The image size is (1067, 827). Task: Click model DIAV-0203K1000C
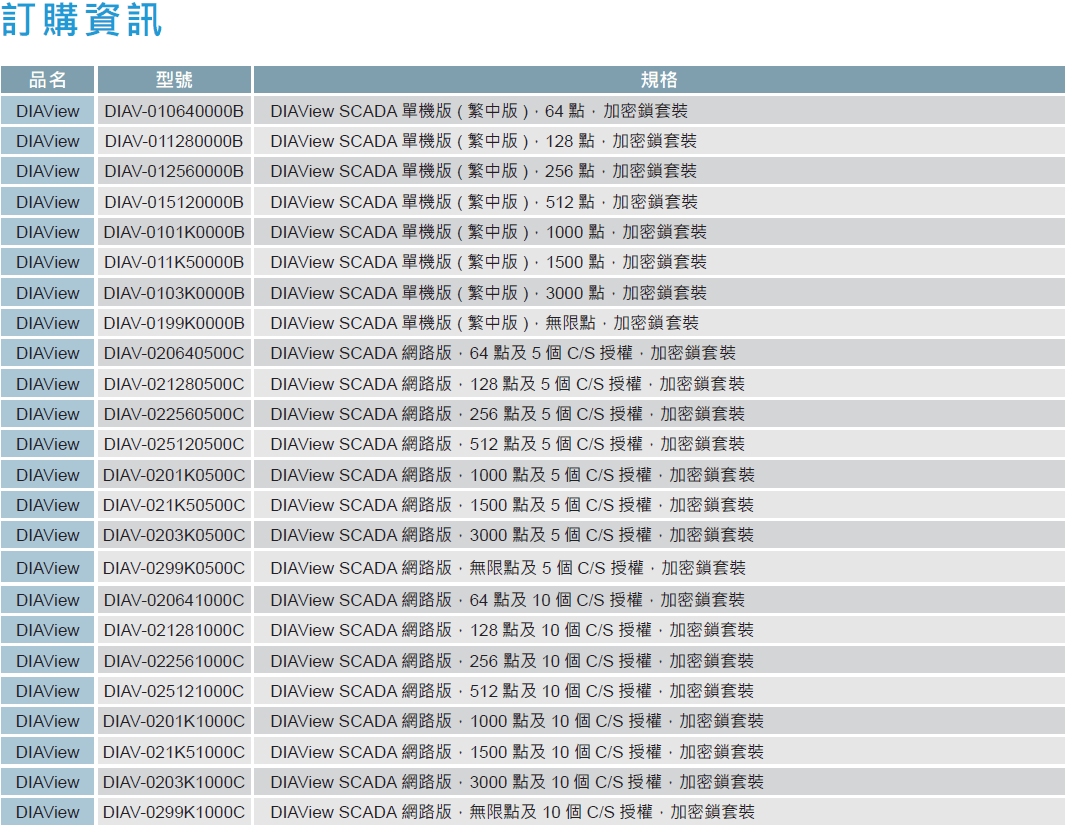(x=174, y=782)
